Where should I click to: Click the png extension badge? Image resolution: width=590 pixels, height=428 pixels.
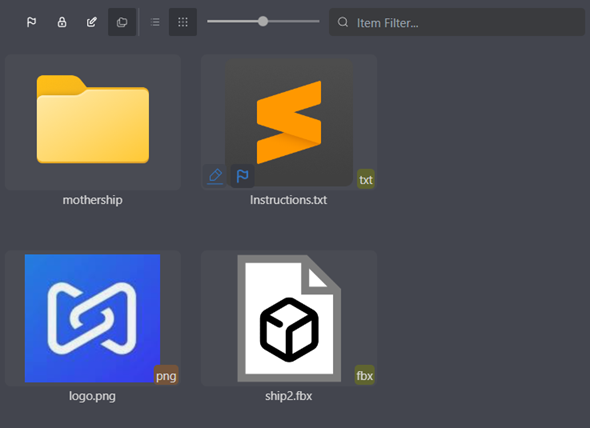pyautogui.click(x=166, y=375)
